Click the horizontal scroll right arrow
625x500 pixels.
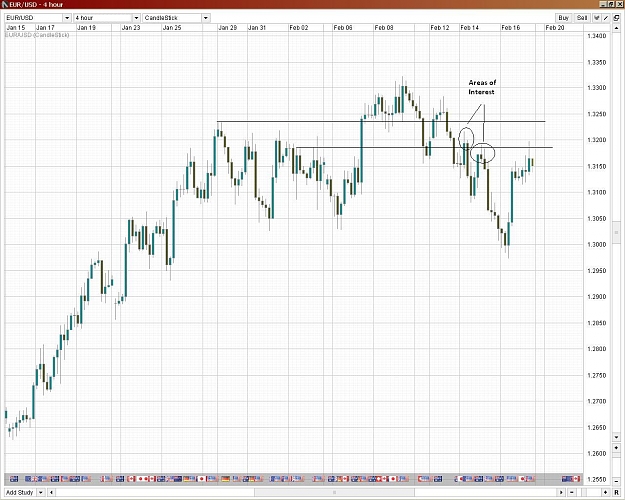tap(561, 492)
